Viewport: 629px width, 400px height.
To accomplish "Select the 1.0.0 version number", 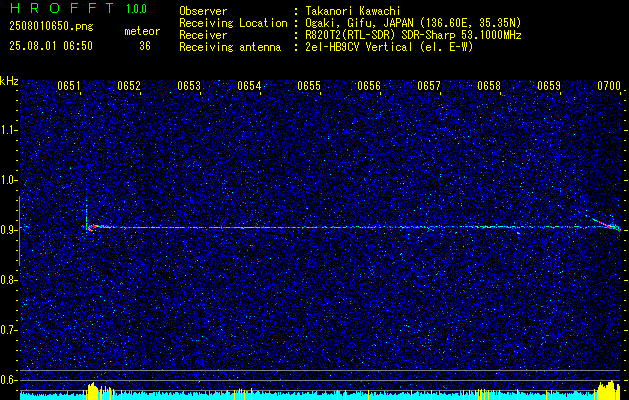I will click(136, 9).
